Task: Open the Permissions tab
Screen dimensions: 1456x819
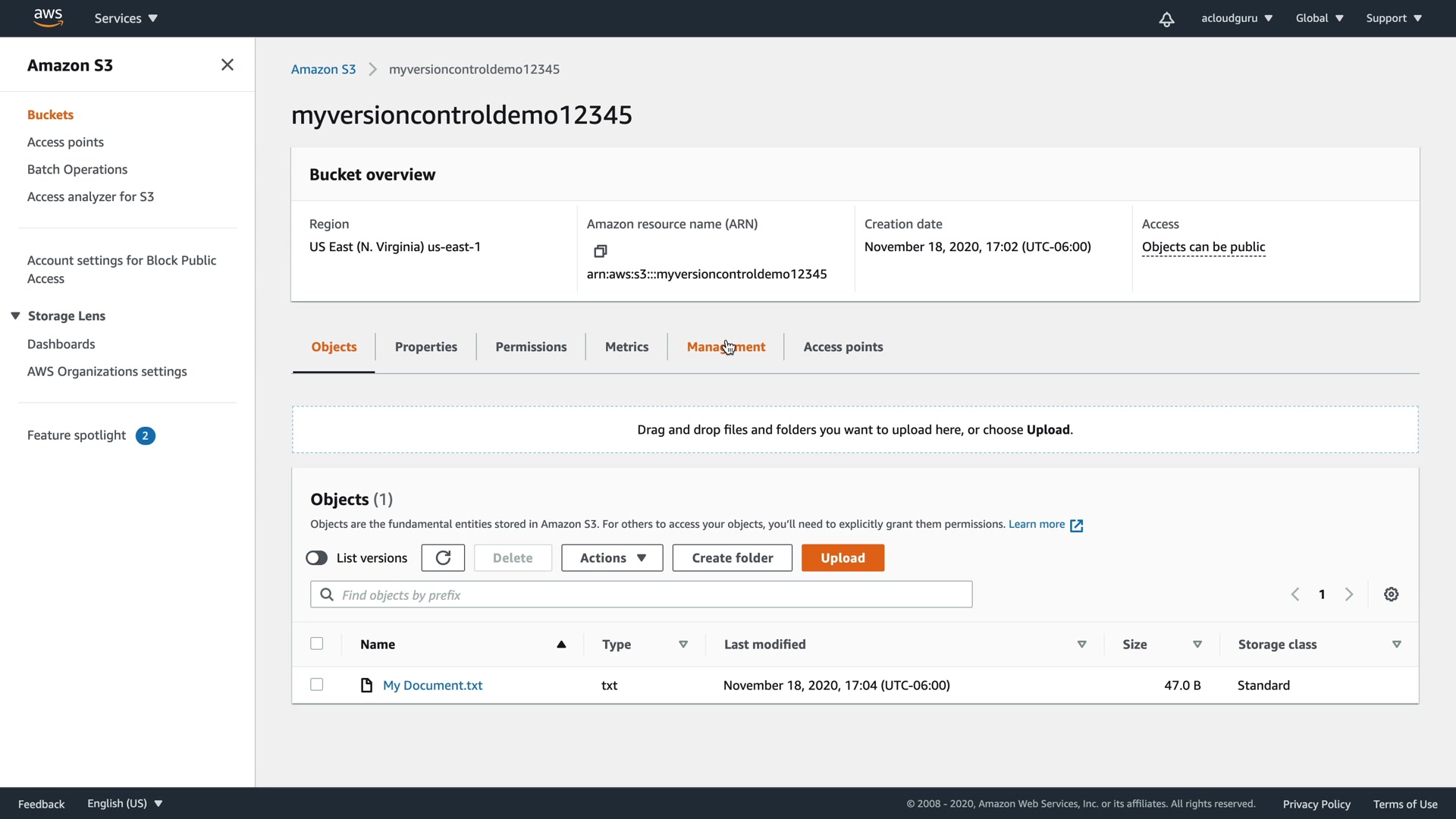Action: pyautogui.click(x=531, y=347)
